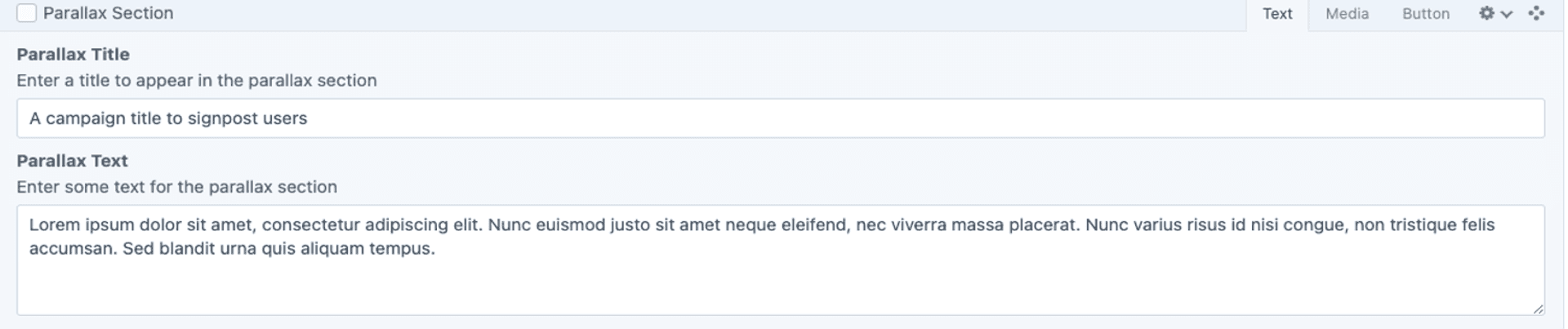Open the Media tab
The width and height of the screenshot is (1568, 329).
(x=1347, y=14)
